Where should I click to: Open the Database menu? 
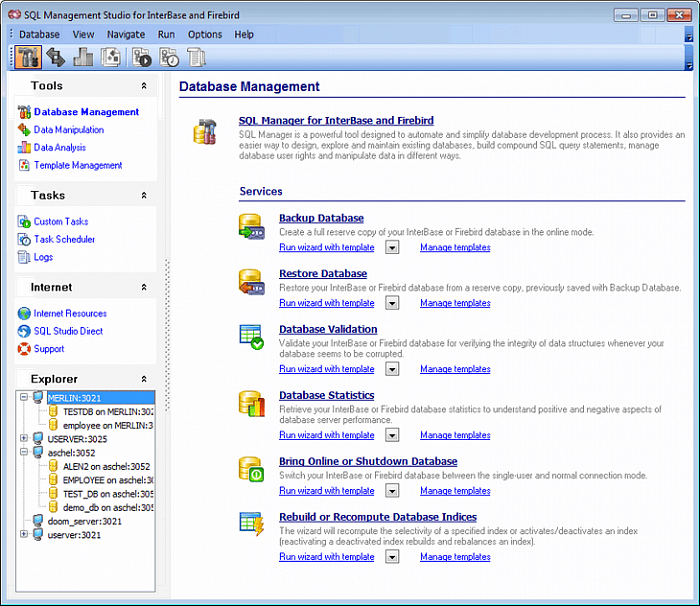click(x=39, y=34)
